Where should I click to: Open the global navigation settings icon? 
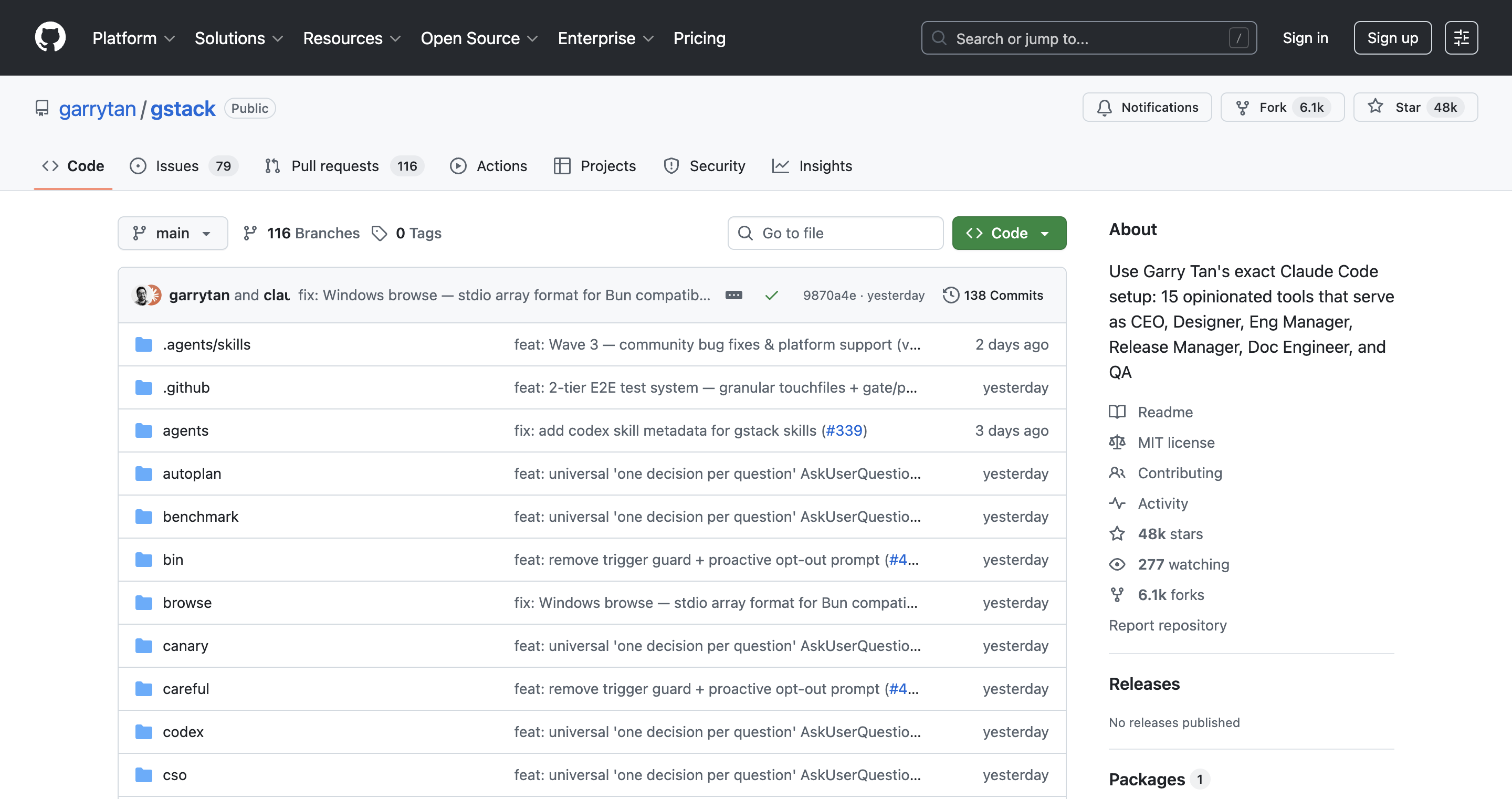click(x=1461, y=38)
